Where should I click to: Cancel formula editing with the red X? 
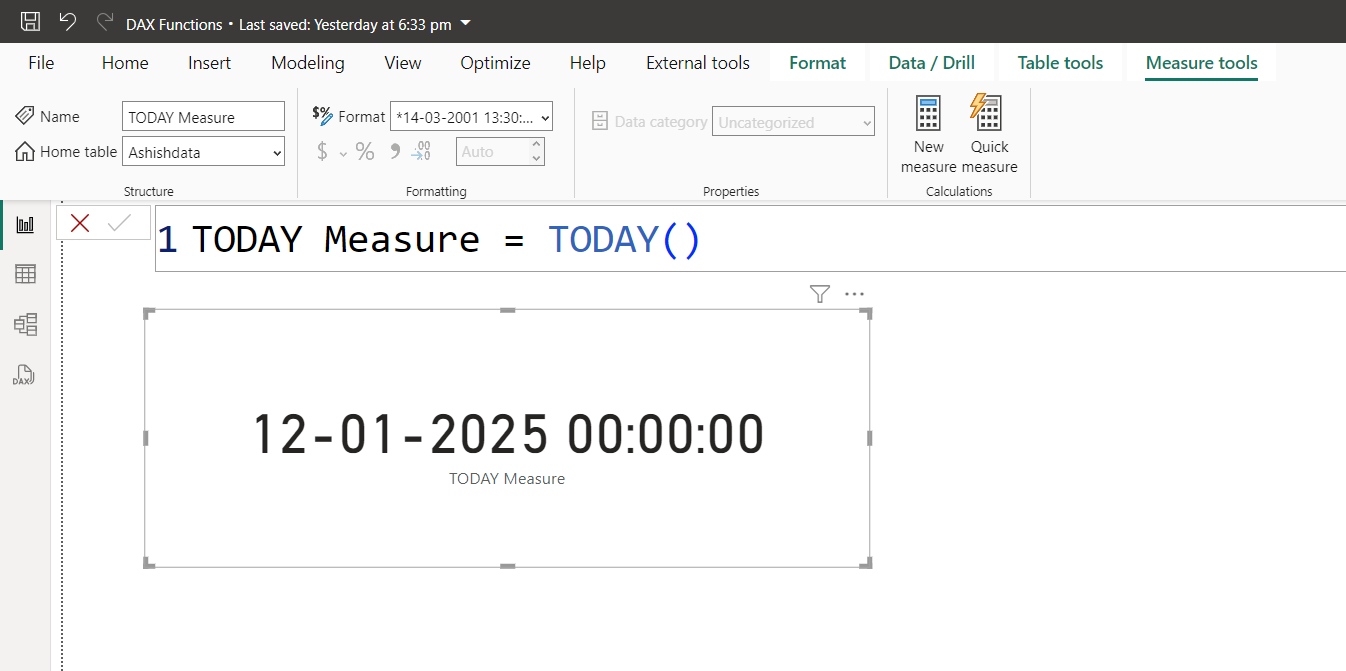[x=79, y=222]
